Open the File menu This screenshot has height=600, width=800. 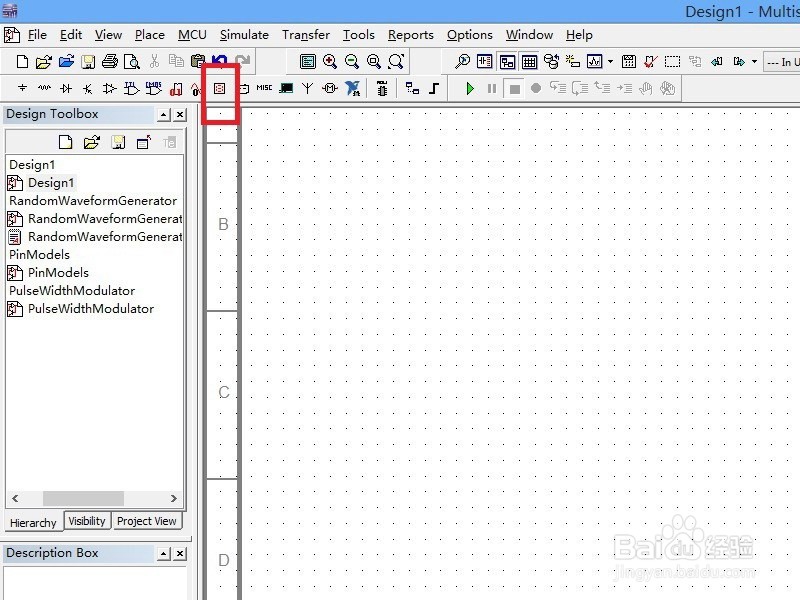click(x=37, y=35)
